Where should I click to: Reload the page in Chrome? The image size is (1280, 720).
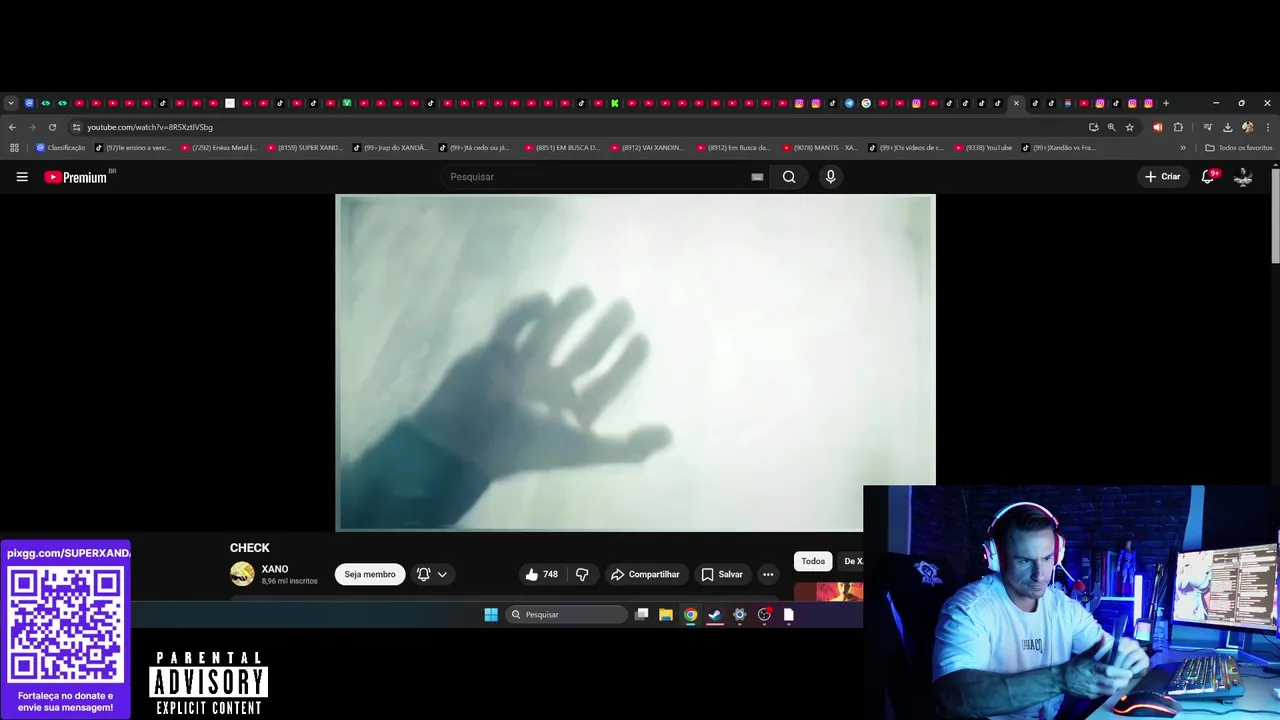click(x=52, y=127)
